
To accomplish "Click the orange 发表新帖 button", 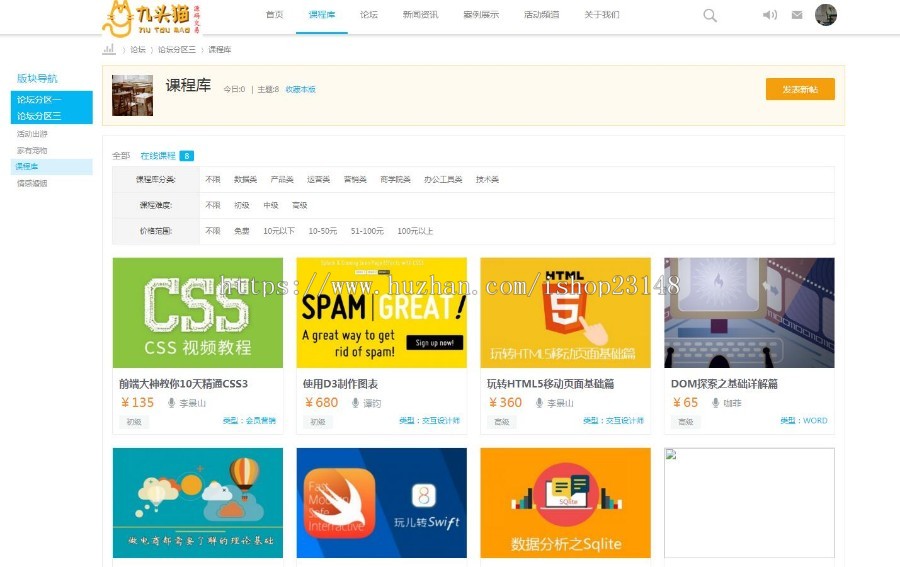I will pyautogui.click(x=800, y=89).
